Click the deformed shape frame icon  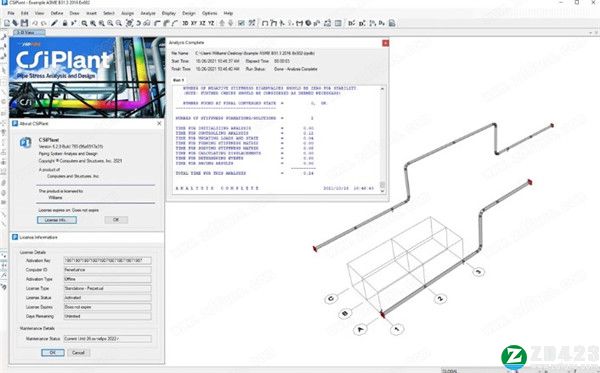(x=273, y=23)
